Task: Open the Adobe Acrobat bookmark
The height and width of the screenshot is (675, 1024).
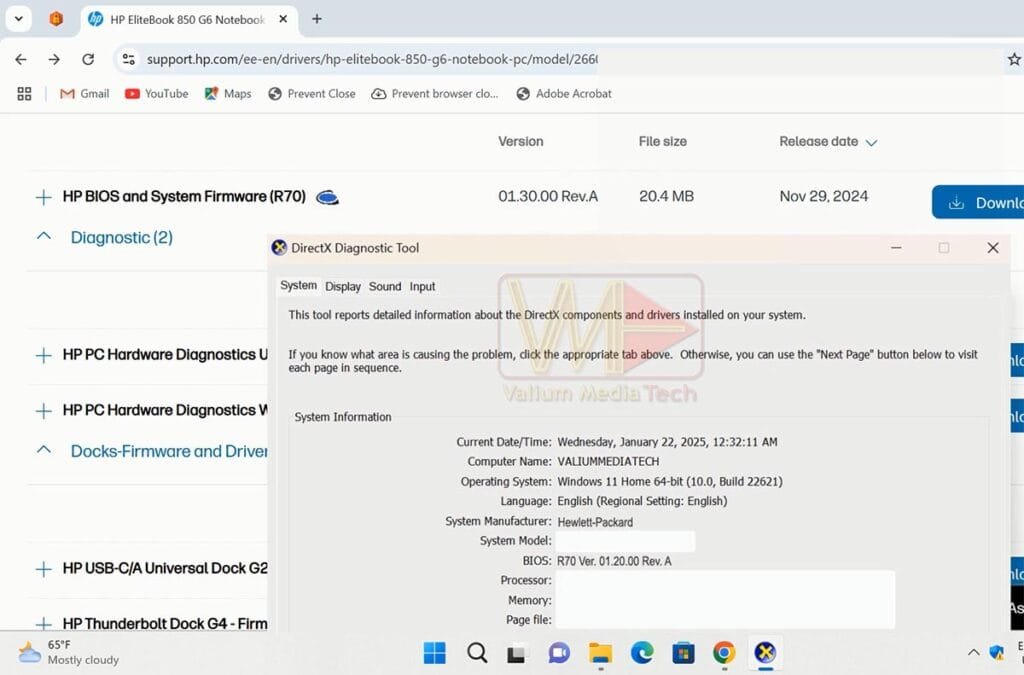Action: pos(564,94)
